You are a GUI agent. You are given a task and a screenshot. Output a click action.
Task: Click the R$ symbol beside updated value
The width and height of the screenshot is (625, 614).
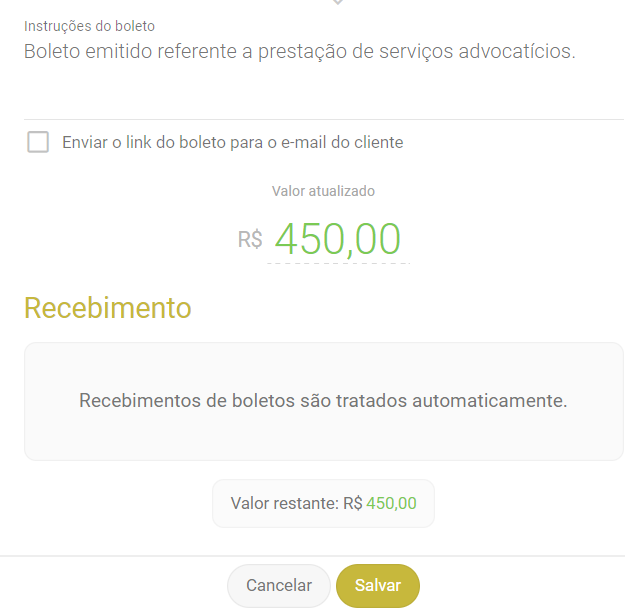(x=250, y=240)
